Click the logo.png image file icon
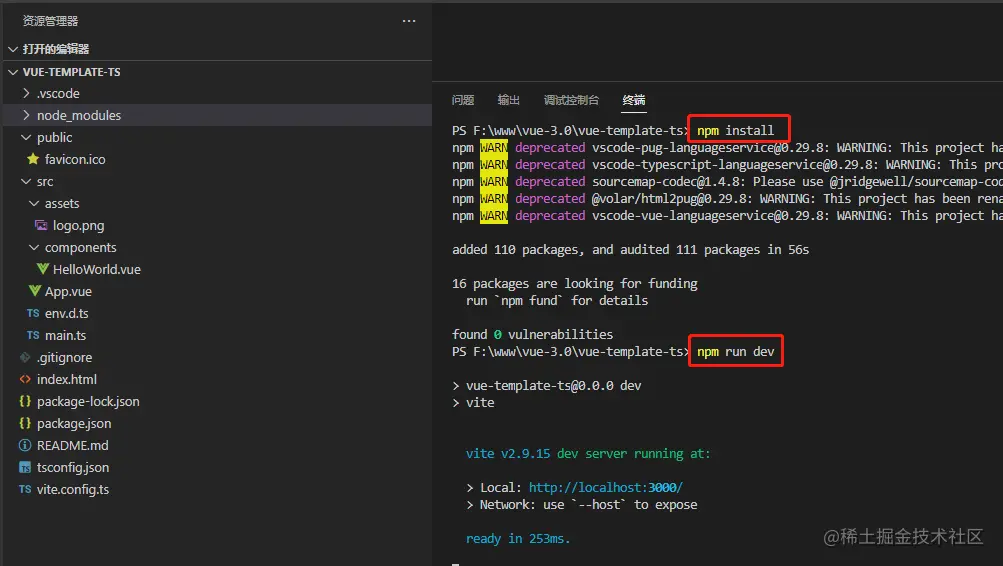Screen dimensions: 1003x566 (41, 225)
